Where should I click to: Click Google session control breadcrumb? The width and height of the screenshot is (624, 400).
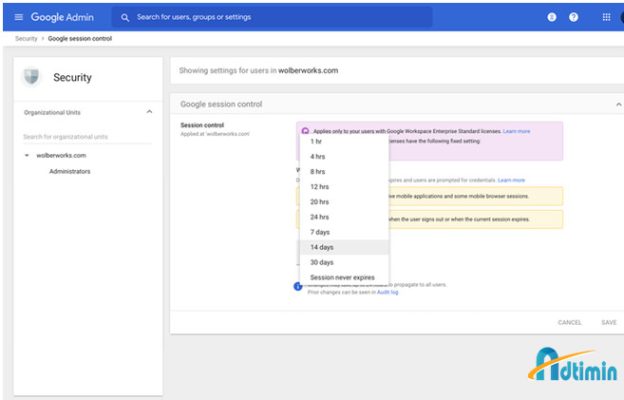(80, 39)
